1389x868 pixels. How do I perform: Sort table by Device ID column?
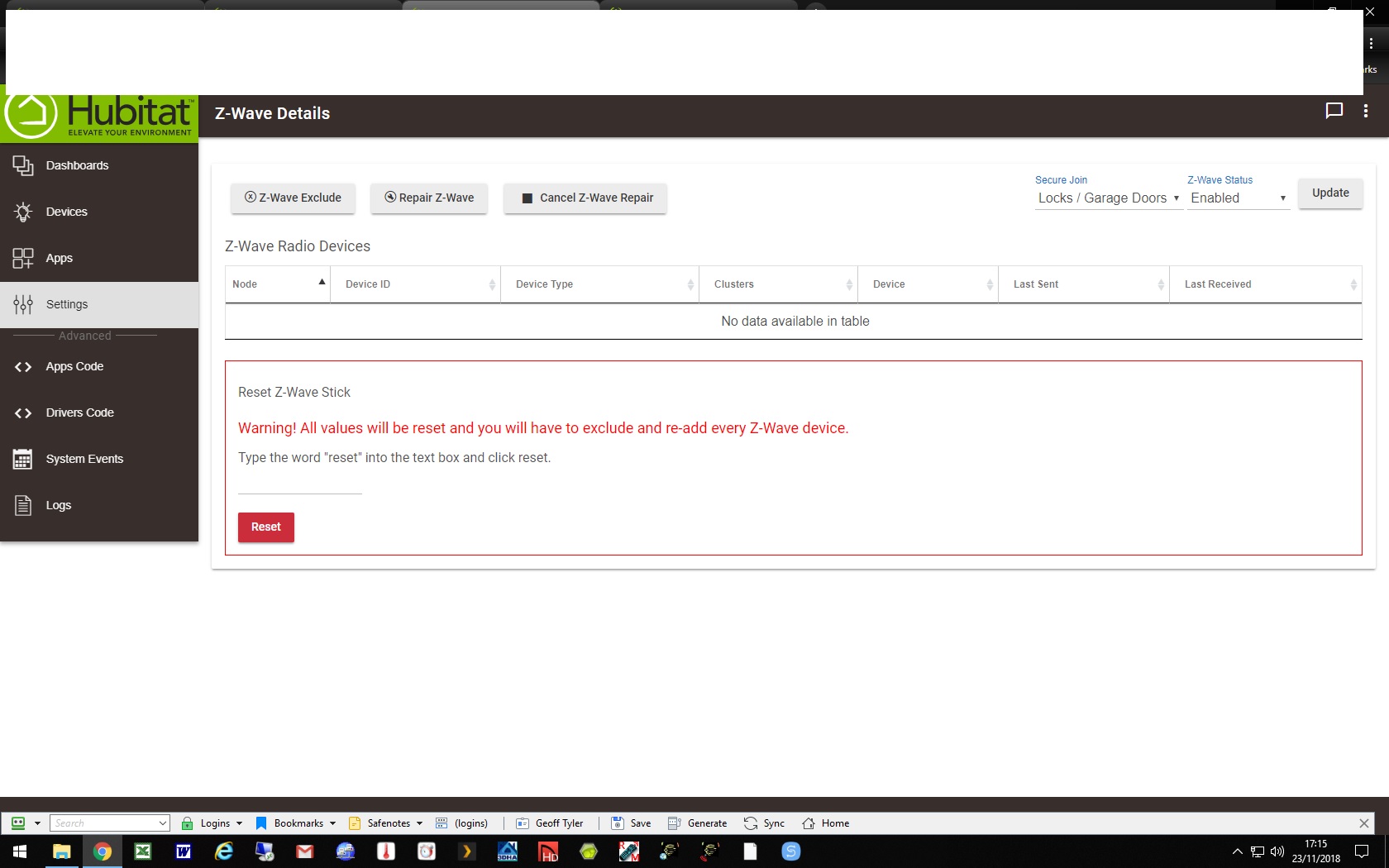click(x=416, y=284)
